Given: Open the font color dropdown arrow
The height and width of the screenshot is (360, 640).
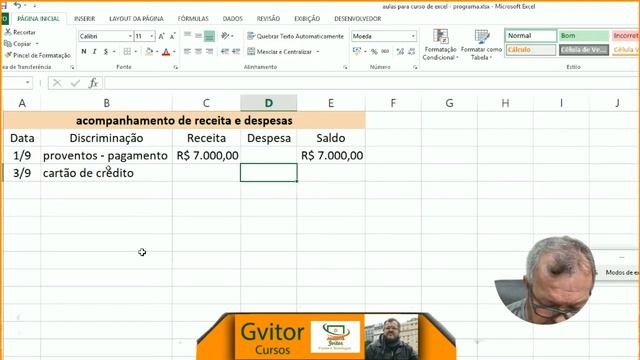Looking at the screenshot, I should tap(174, 52).
